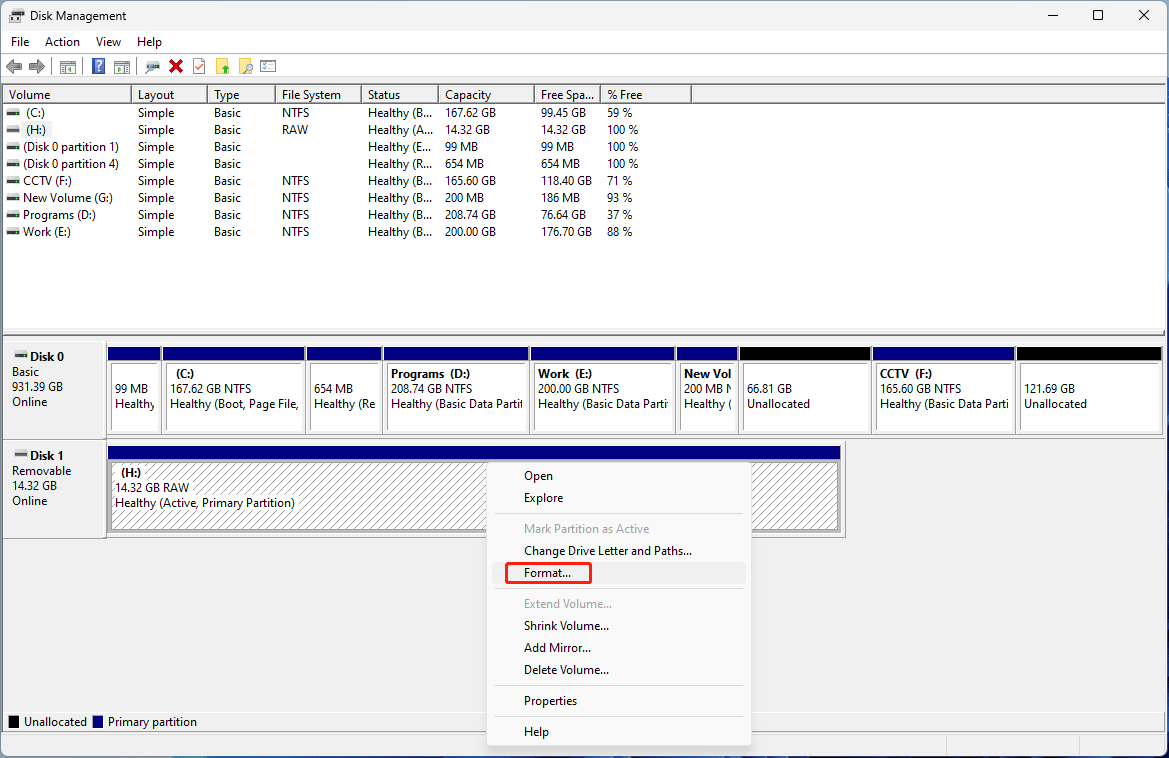This screenshot has width=1169, height=758.
Task: Open the View menu
Action: [108, 42]
